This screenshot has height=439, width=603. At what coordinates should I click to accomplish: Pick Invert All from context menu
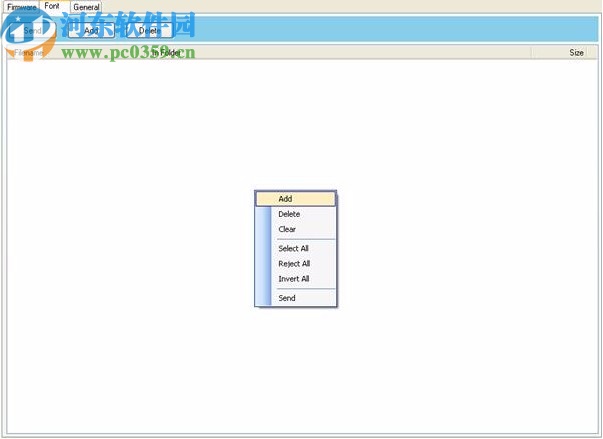[x=296, y=279]
